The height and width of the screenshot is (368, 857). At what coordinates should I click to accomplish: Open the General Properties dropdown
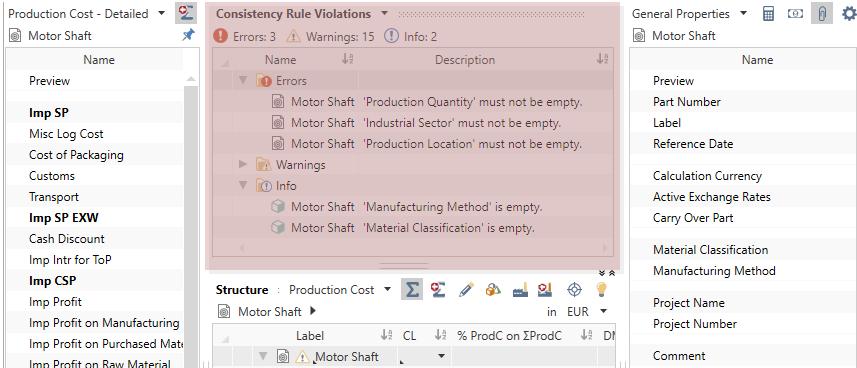click(x=743, y=14)
